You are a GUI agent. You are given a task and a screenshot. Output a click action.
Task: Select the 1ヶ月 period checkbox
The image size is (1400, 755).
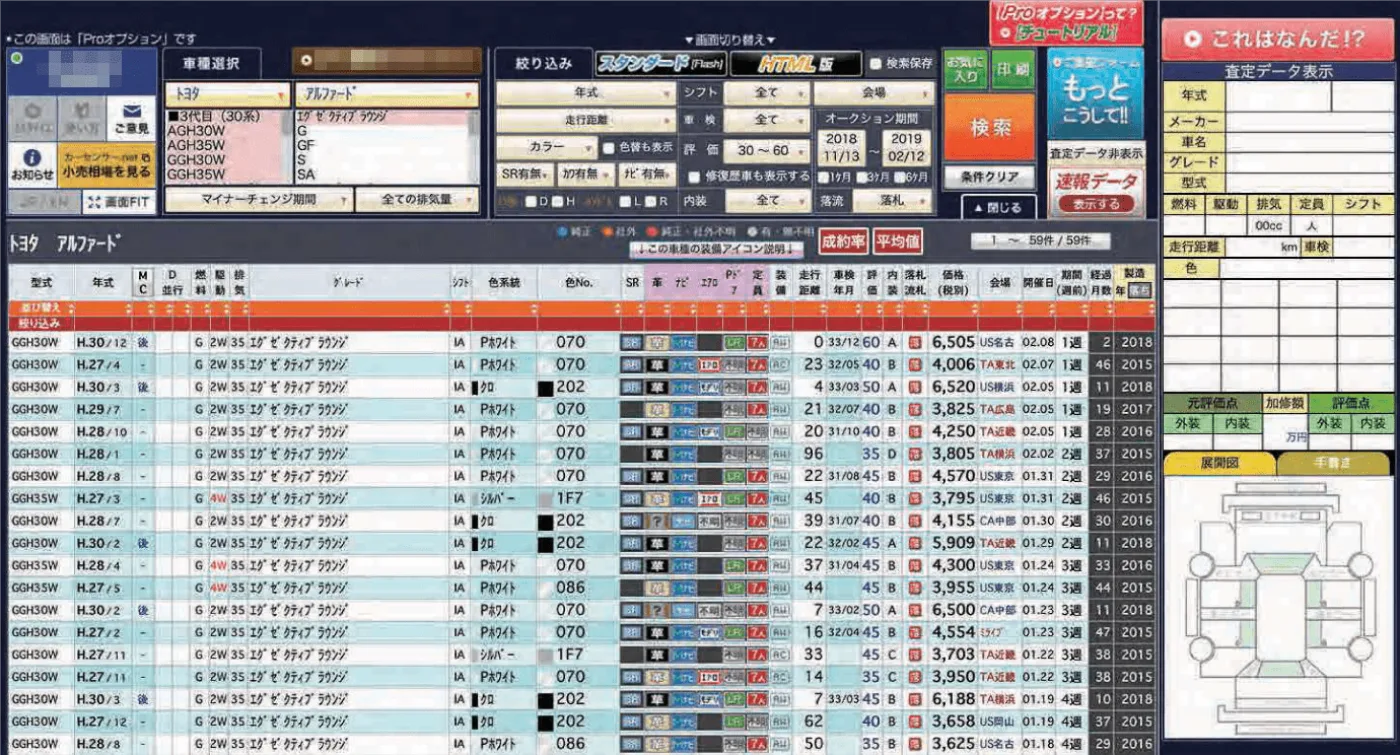[823, 177]
